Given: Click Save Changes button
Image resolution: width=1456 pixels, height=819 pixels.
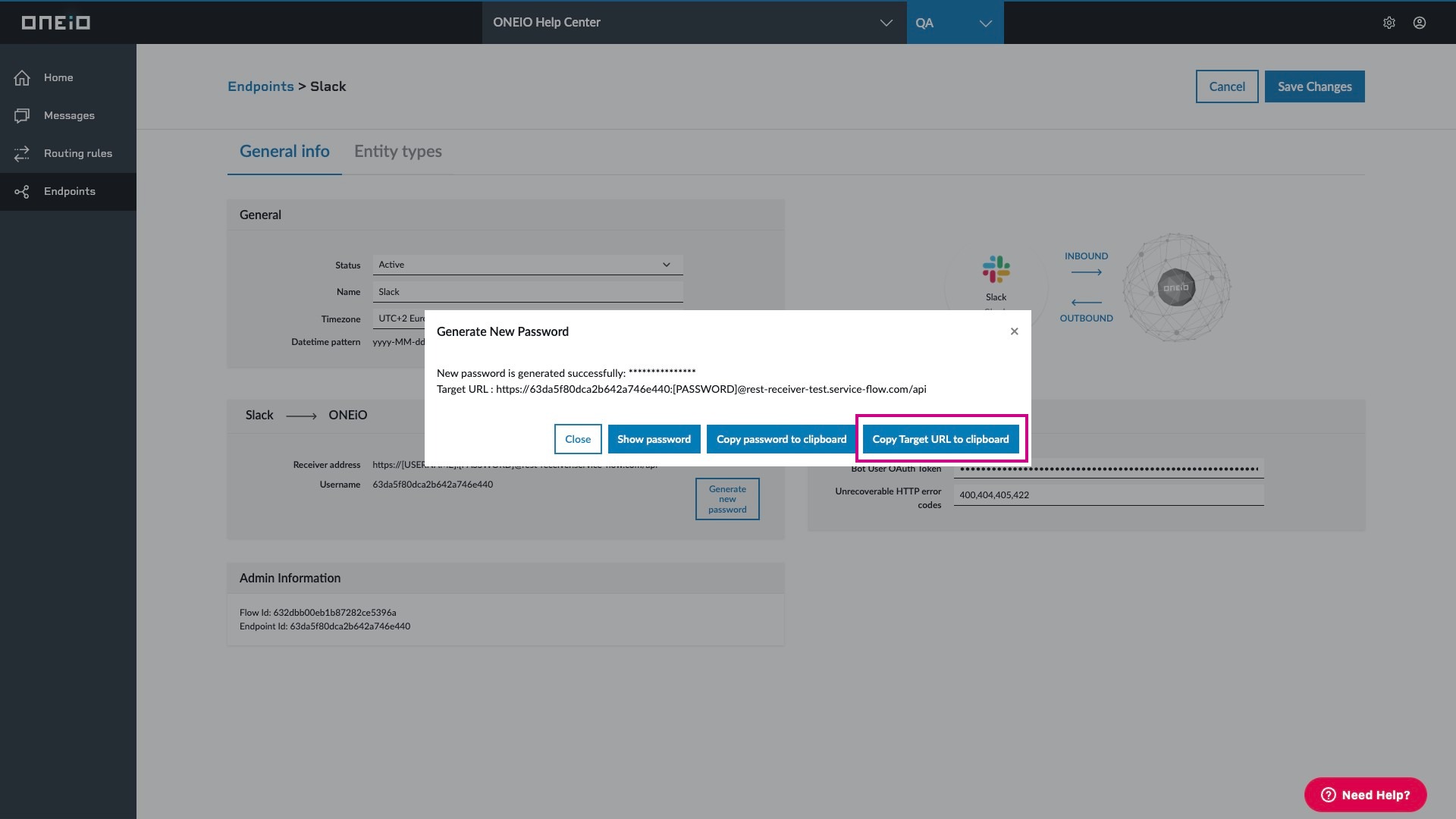Looking at the screenshot, I should pos(1314,86).
